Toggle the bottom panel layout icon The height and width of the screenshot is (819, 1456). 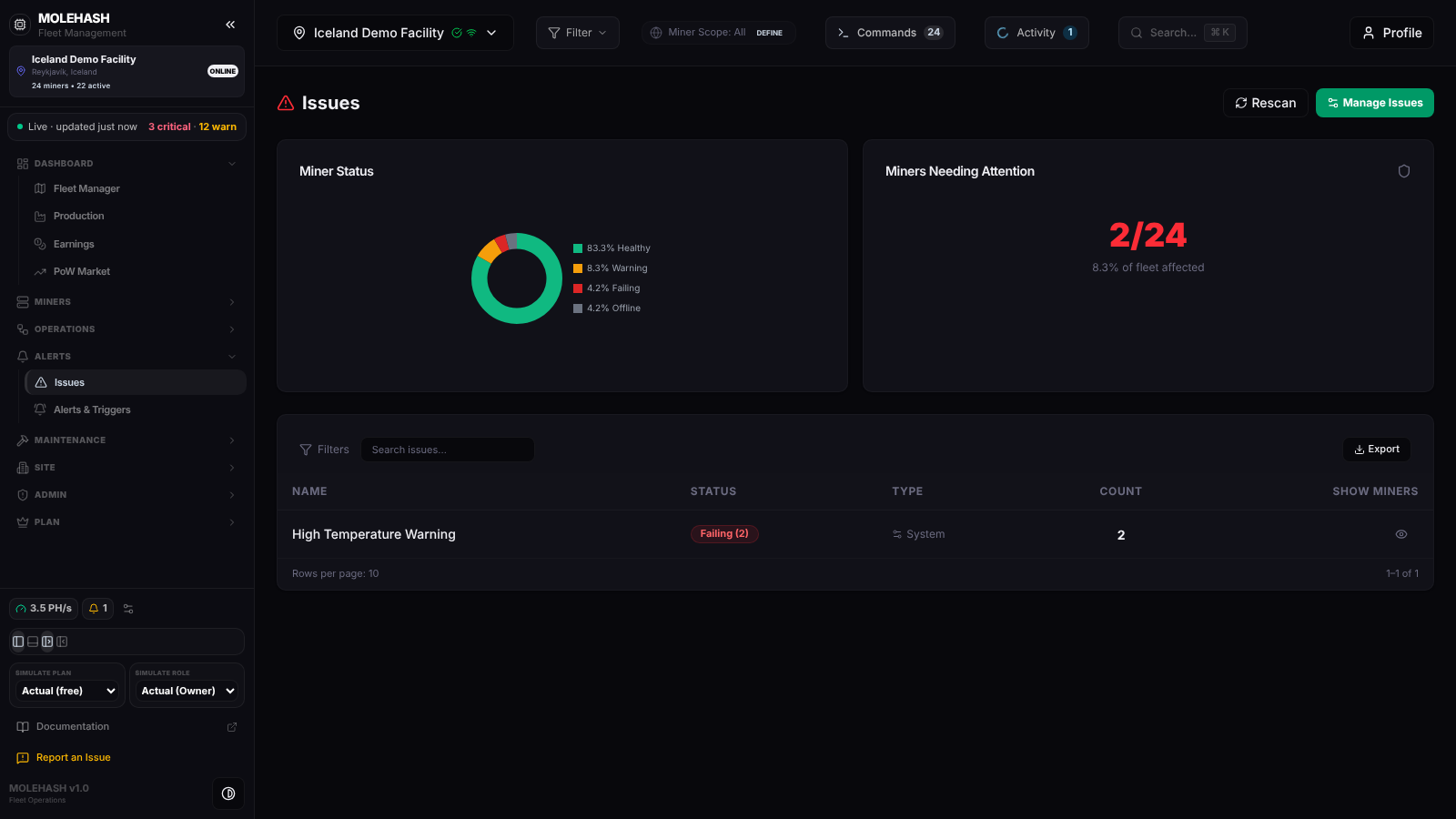click(33, 642)
